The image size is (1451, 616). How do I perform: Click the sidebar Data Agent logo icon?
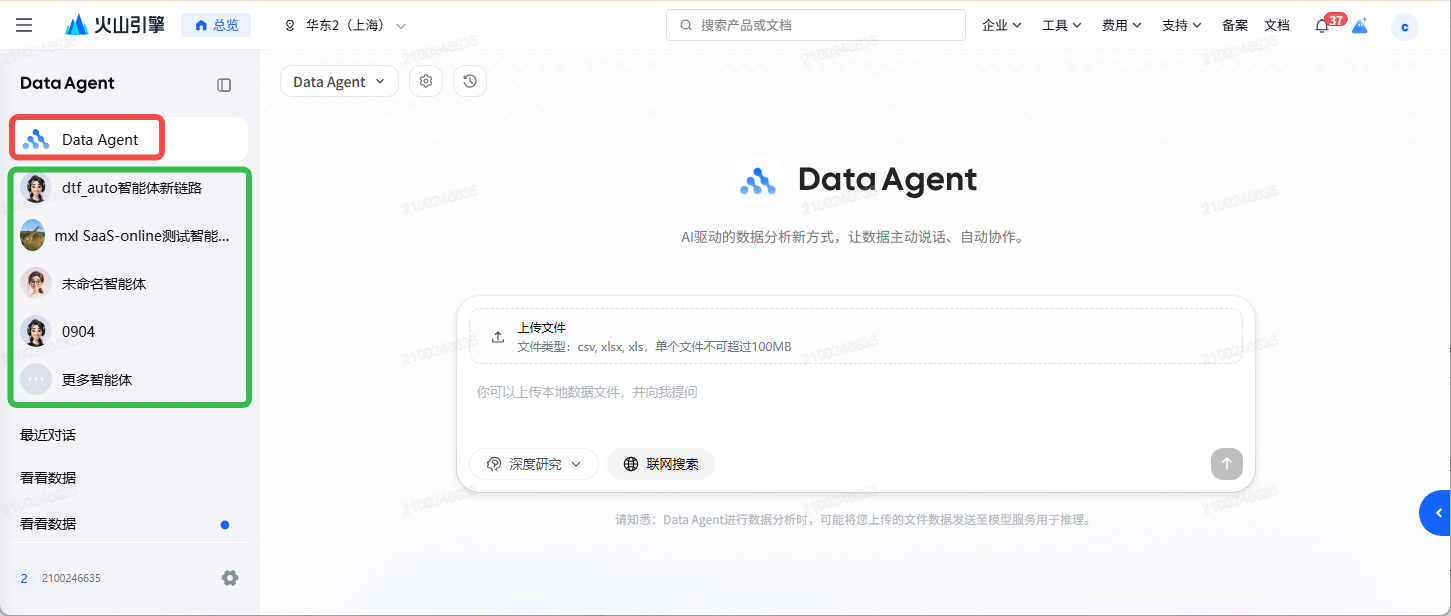coord(36,139)
